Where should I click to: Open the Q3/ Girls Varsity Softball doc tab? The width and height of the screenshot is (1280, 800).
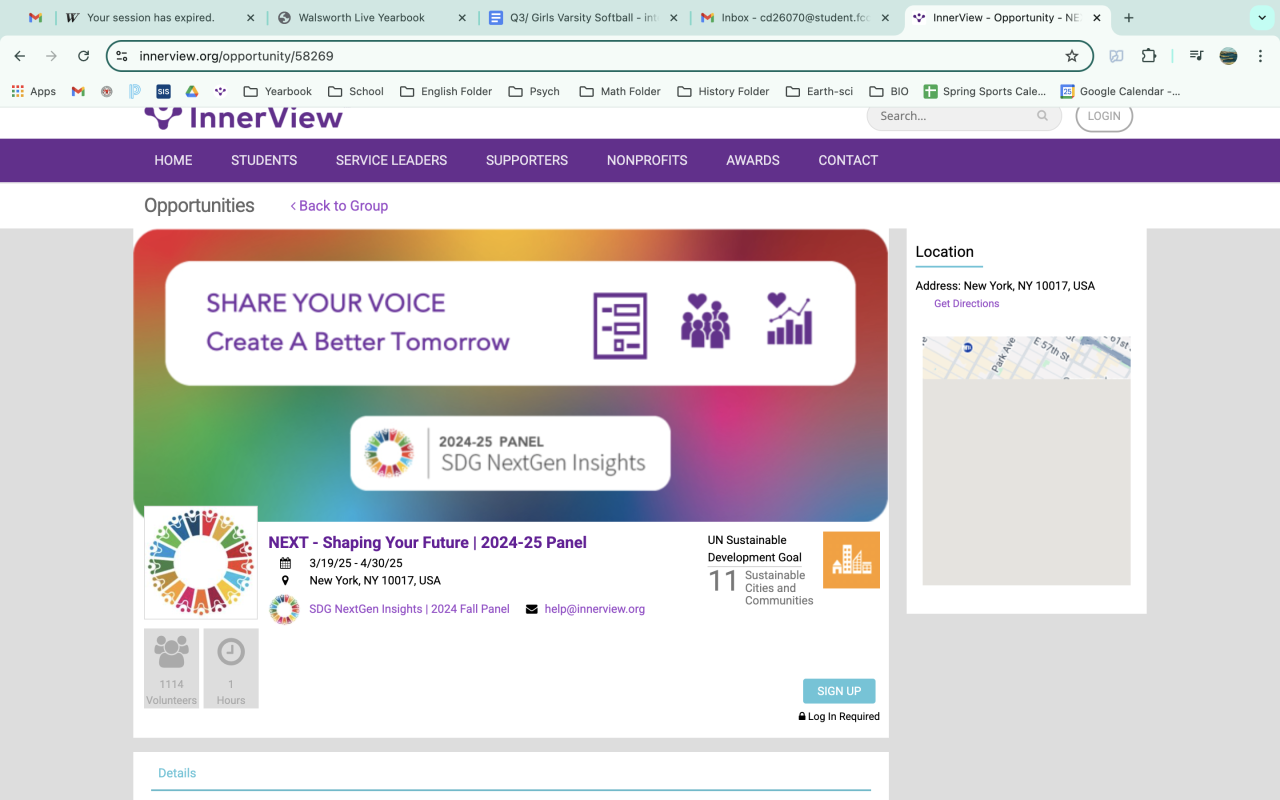pos(583,18)
